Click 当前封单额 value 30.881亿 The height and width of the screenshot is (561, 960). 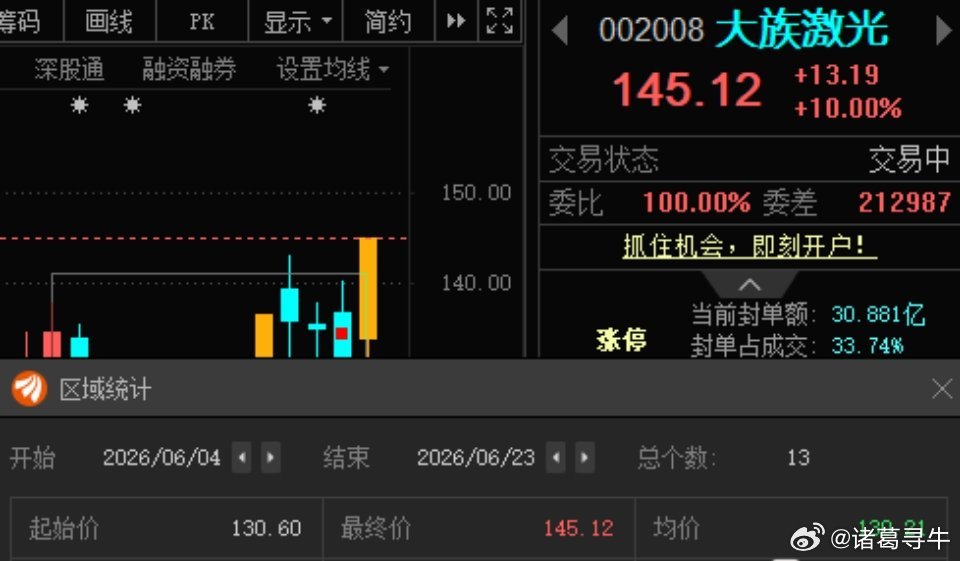(878, 315)
